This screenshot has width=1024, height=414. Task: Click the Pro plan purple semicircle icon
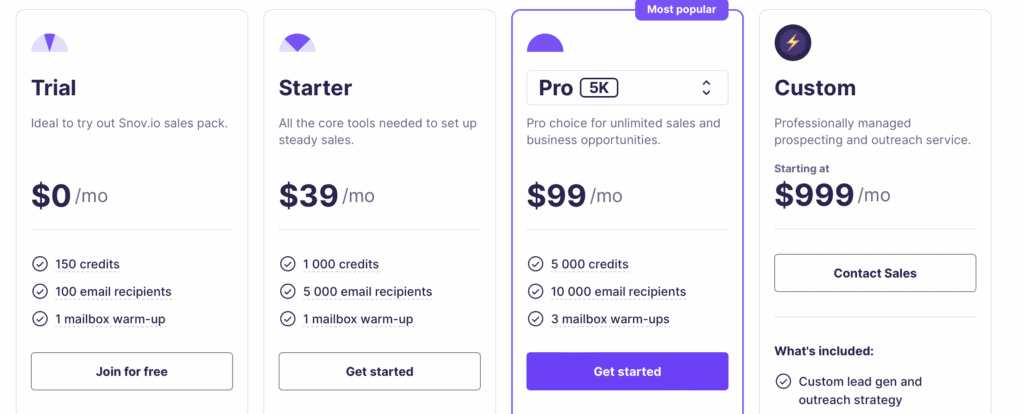[545, 43]
